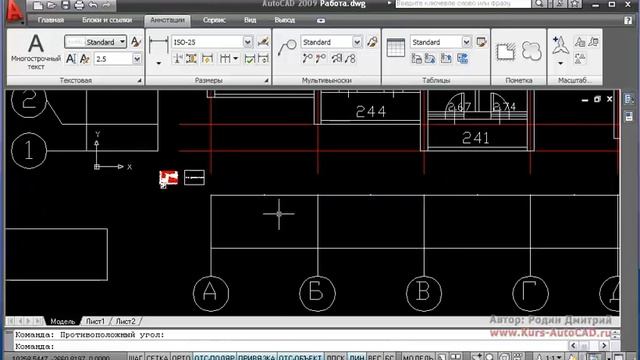This screenshot has height=360, width=640.
Task: Toggle СЕТКА grid display
Action: [x=157, y=358]
